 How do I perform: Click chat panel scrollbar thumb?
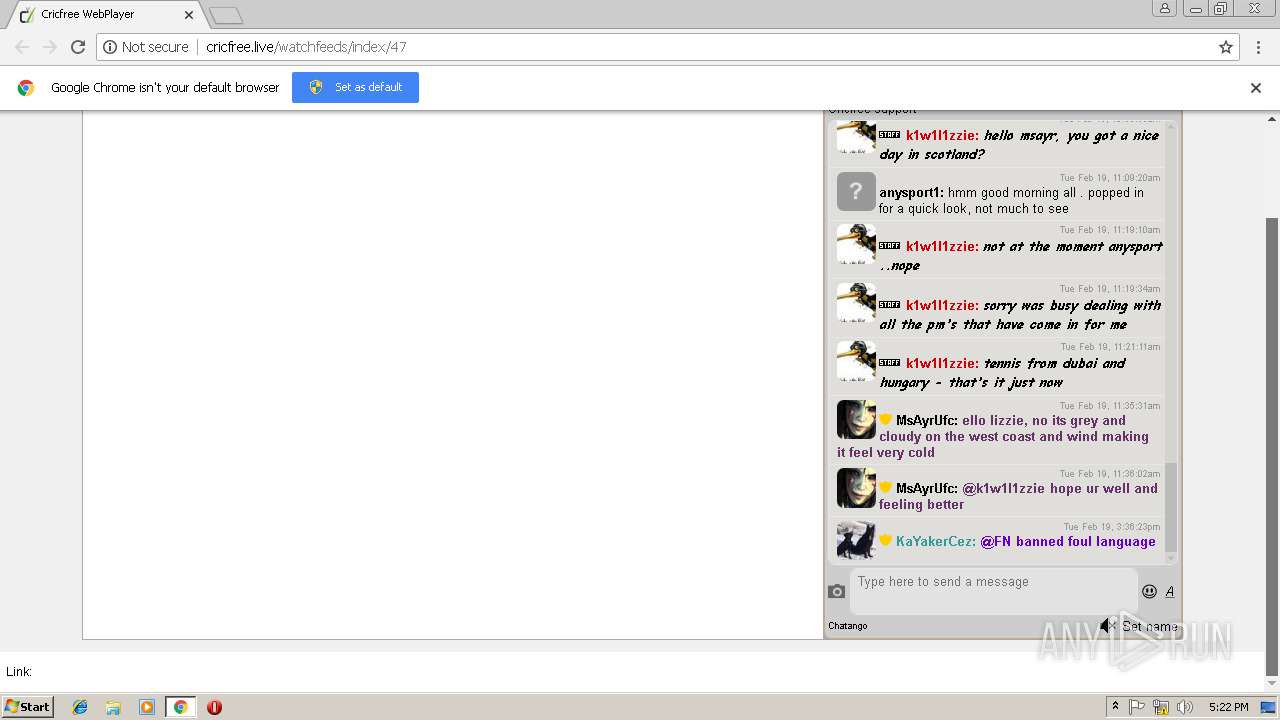[x=1172, y=507]
